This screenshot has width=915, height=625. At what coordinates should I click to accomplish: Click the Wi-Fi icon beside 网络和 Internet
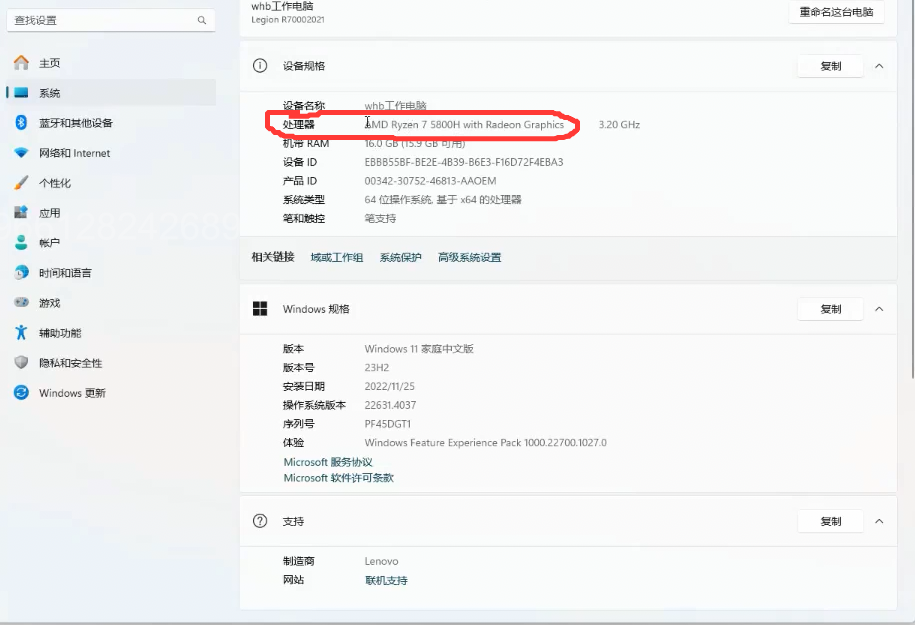coord(21,153)
